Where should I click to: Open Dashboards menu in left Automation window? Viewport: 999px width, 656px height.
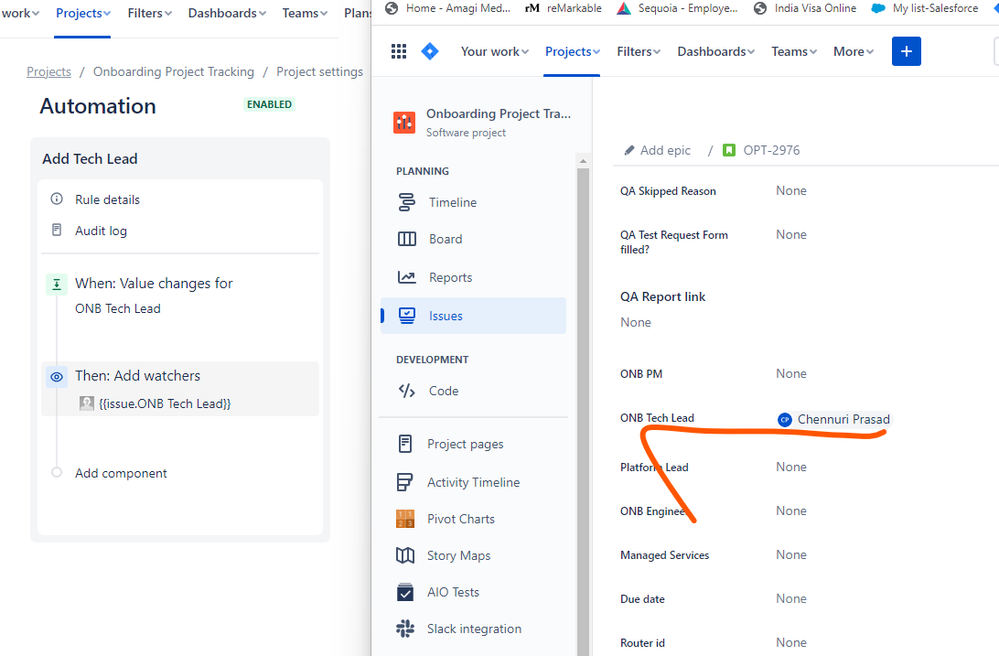227,13
